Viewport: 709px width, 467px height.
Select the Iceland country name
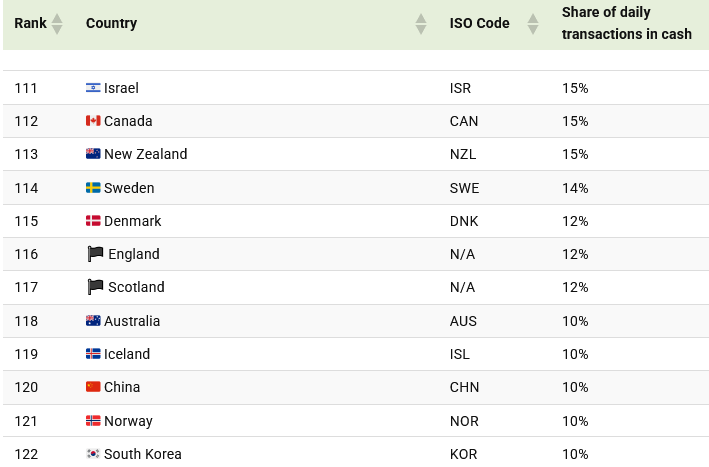point(127,354)
